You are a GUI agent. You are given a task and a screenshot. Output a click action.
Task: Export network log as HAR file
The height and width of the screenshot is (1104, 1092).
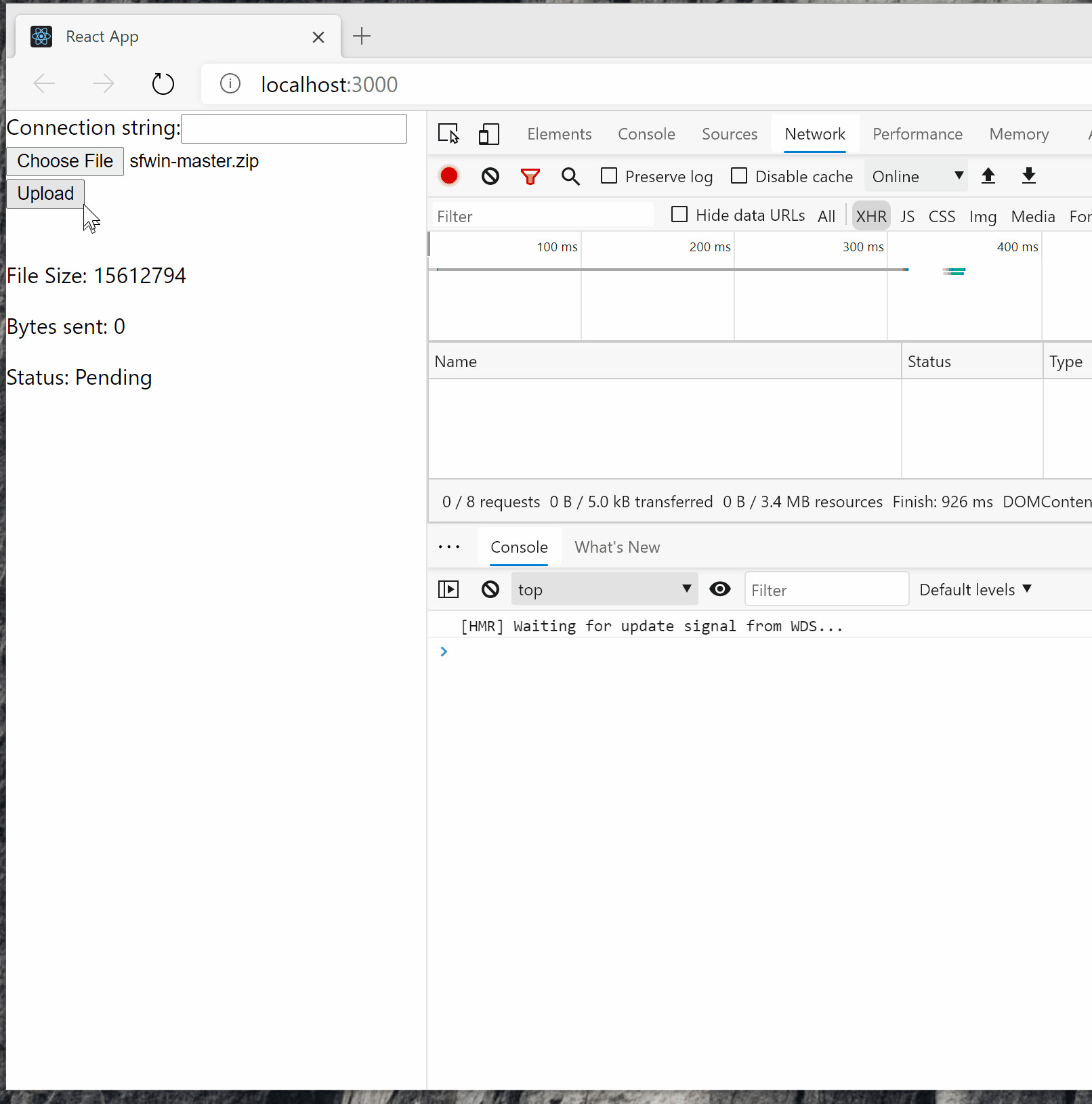pyautogui.click(x=1028, y=175)
